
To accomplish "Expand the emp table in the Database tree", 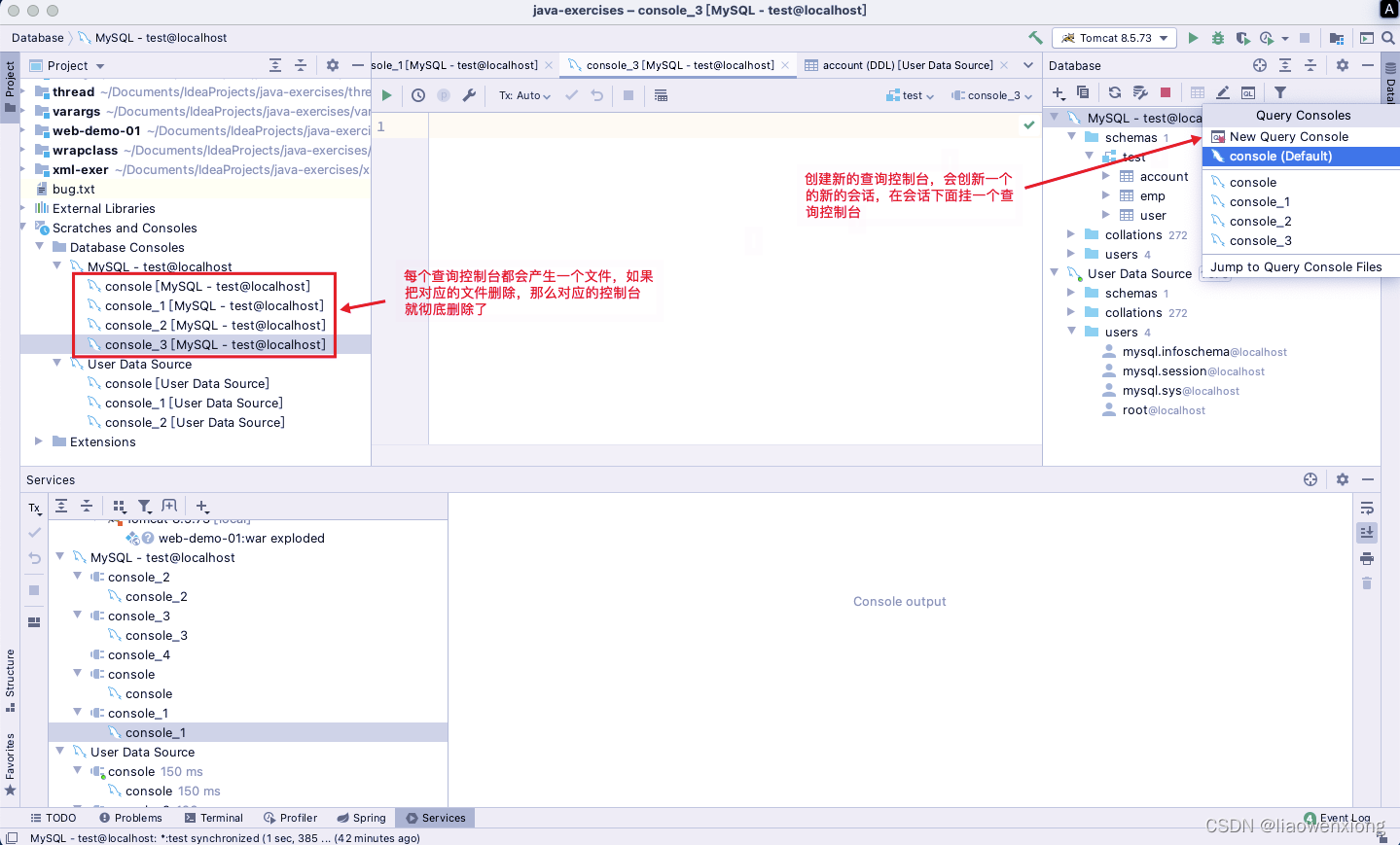I will click(x=1106, y=195).
